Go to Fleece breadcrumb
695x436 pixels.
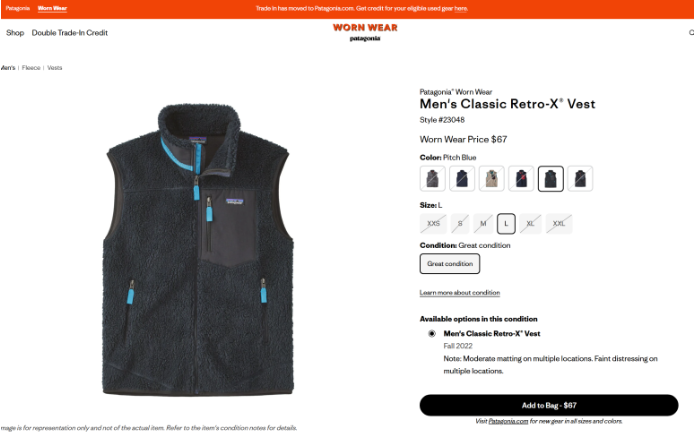(31, 68)
